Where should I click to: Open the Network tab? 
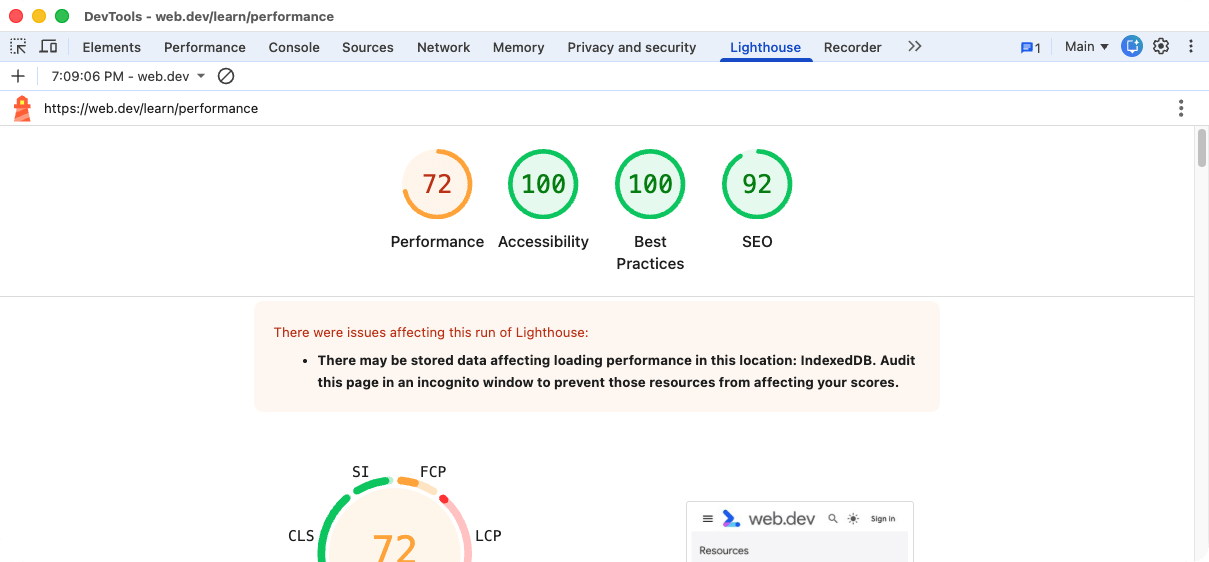tap(444, 47)
